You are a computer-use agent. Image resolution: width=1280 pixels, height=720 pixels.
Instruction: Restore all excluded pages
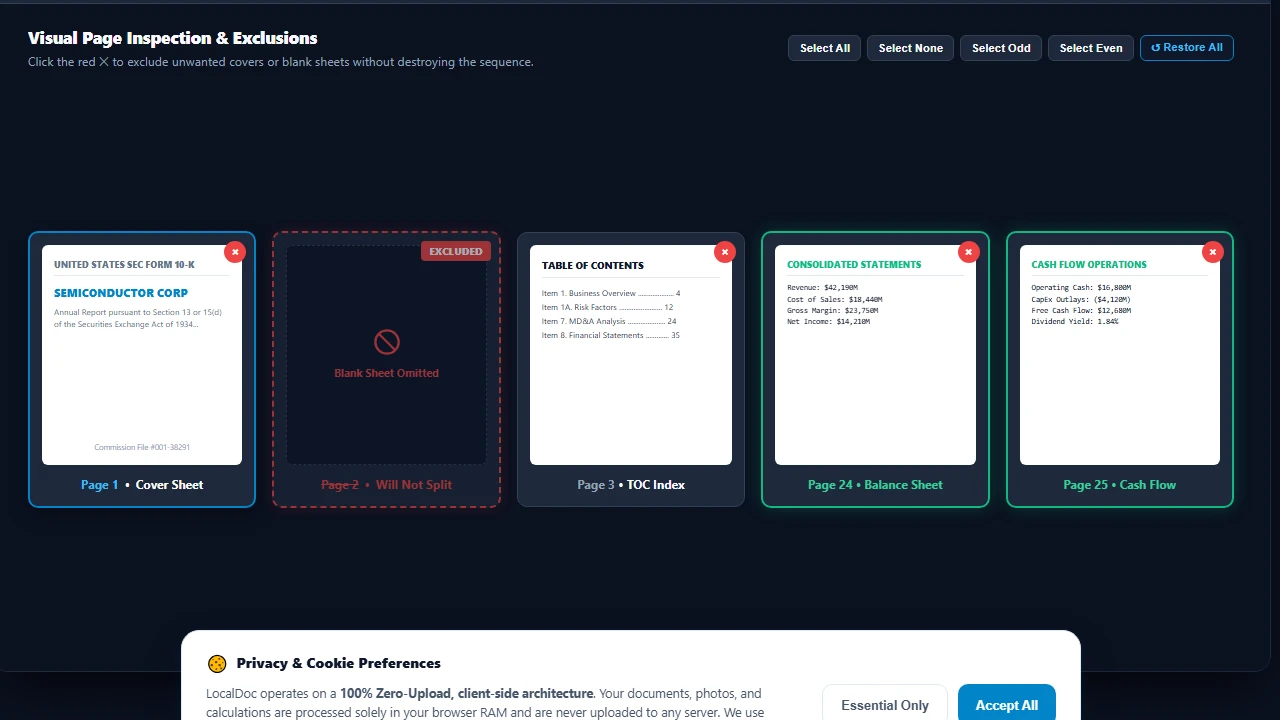1187,48
